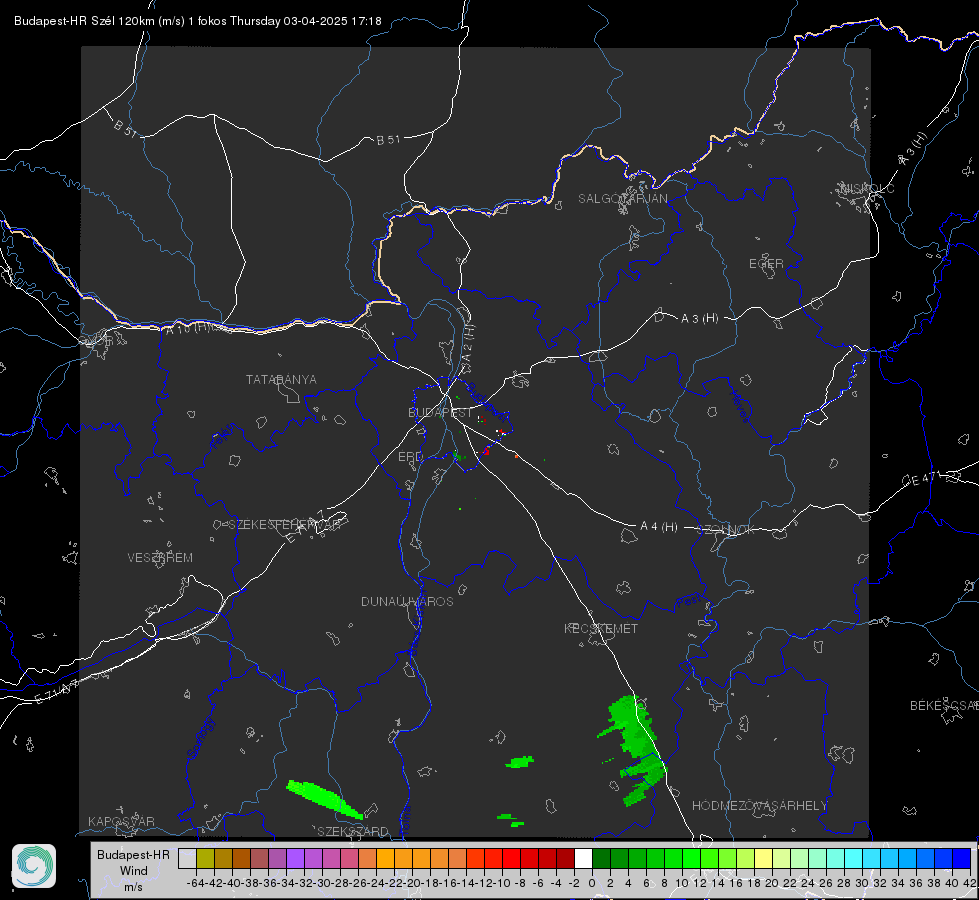Pick the dark blue 42 m/s legend swatch

pos(962,859)
